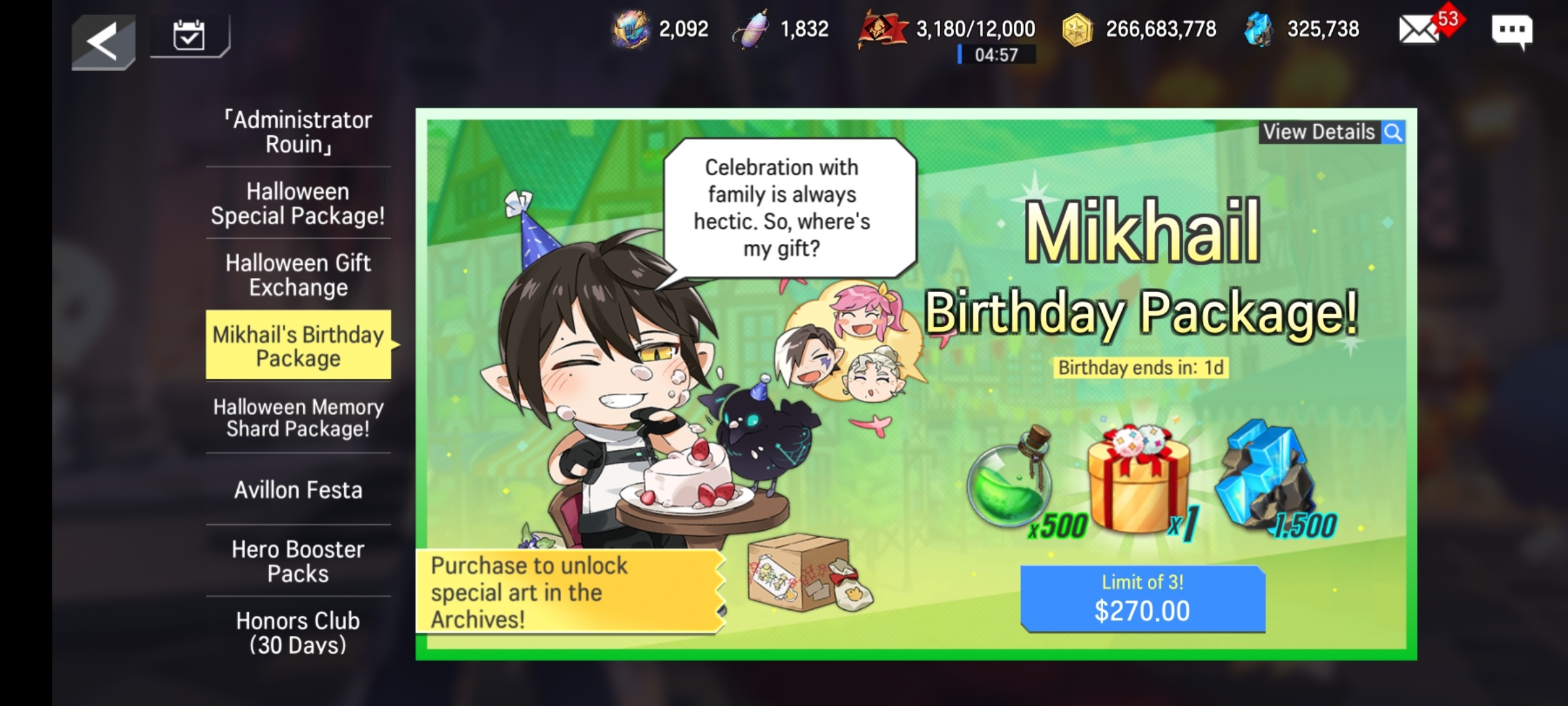Tap the back arrow icon
This screenshot has width=1568, height=706.
(x=103, y=42)
